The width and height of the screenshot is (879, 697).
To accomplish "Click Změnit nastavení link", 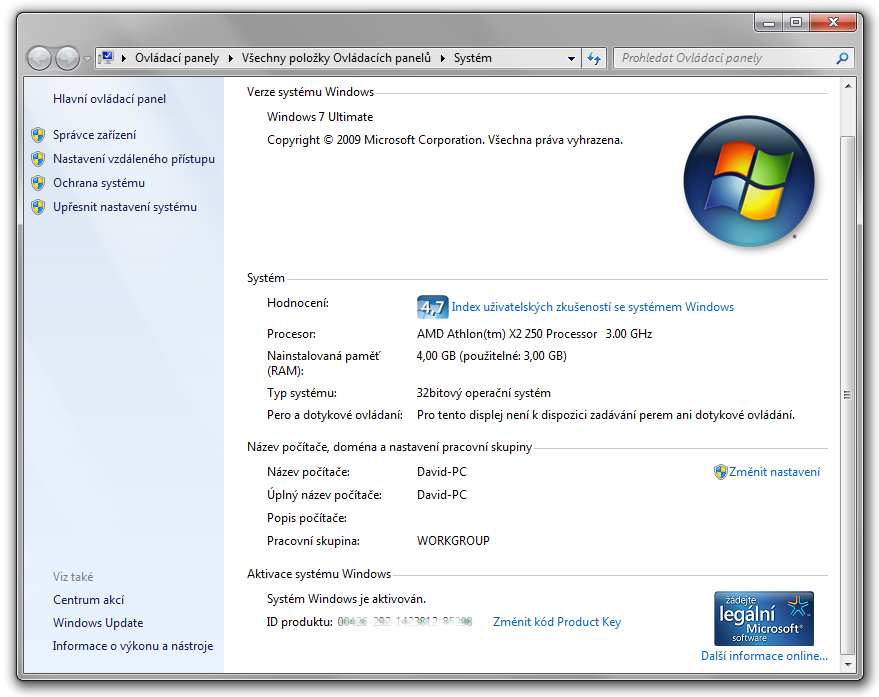I will tap(774, 472).
